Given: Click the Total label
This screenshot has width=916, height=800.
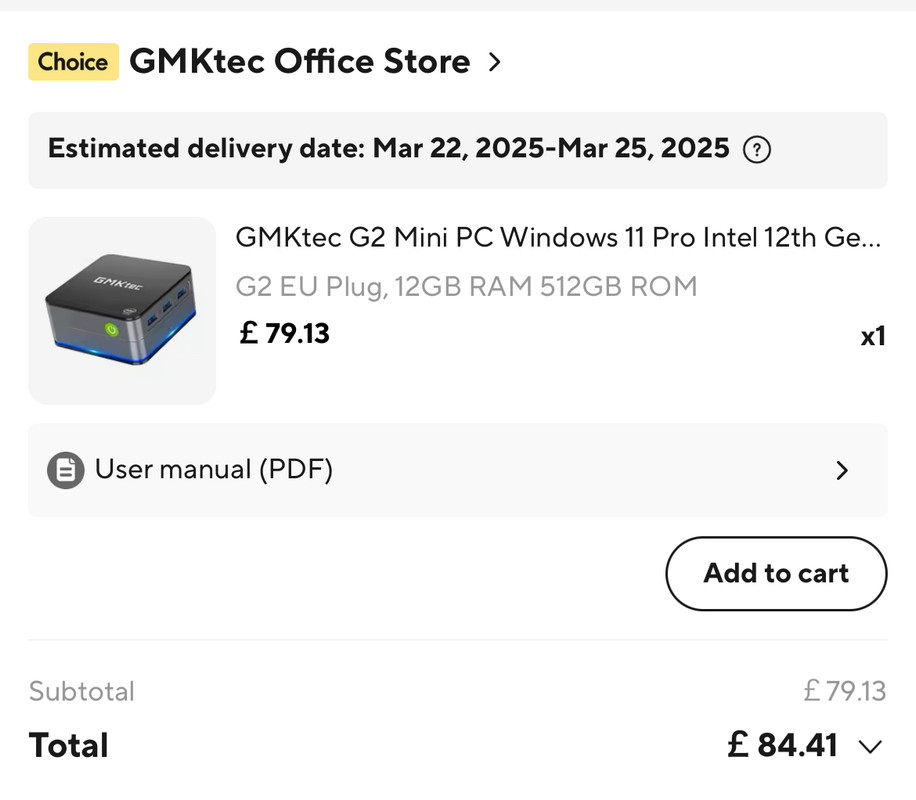Looking at the screenshot, I should pyautogui.click(x=69, y=746).
